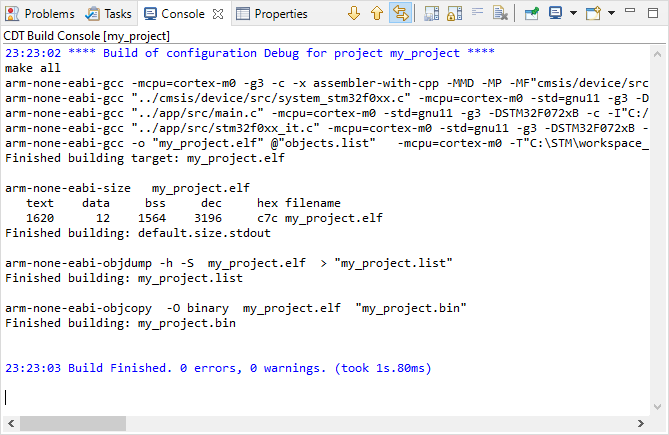Click horizontal scrollbar left arrow

pos(11,423)
